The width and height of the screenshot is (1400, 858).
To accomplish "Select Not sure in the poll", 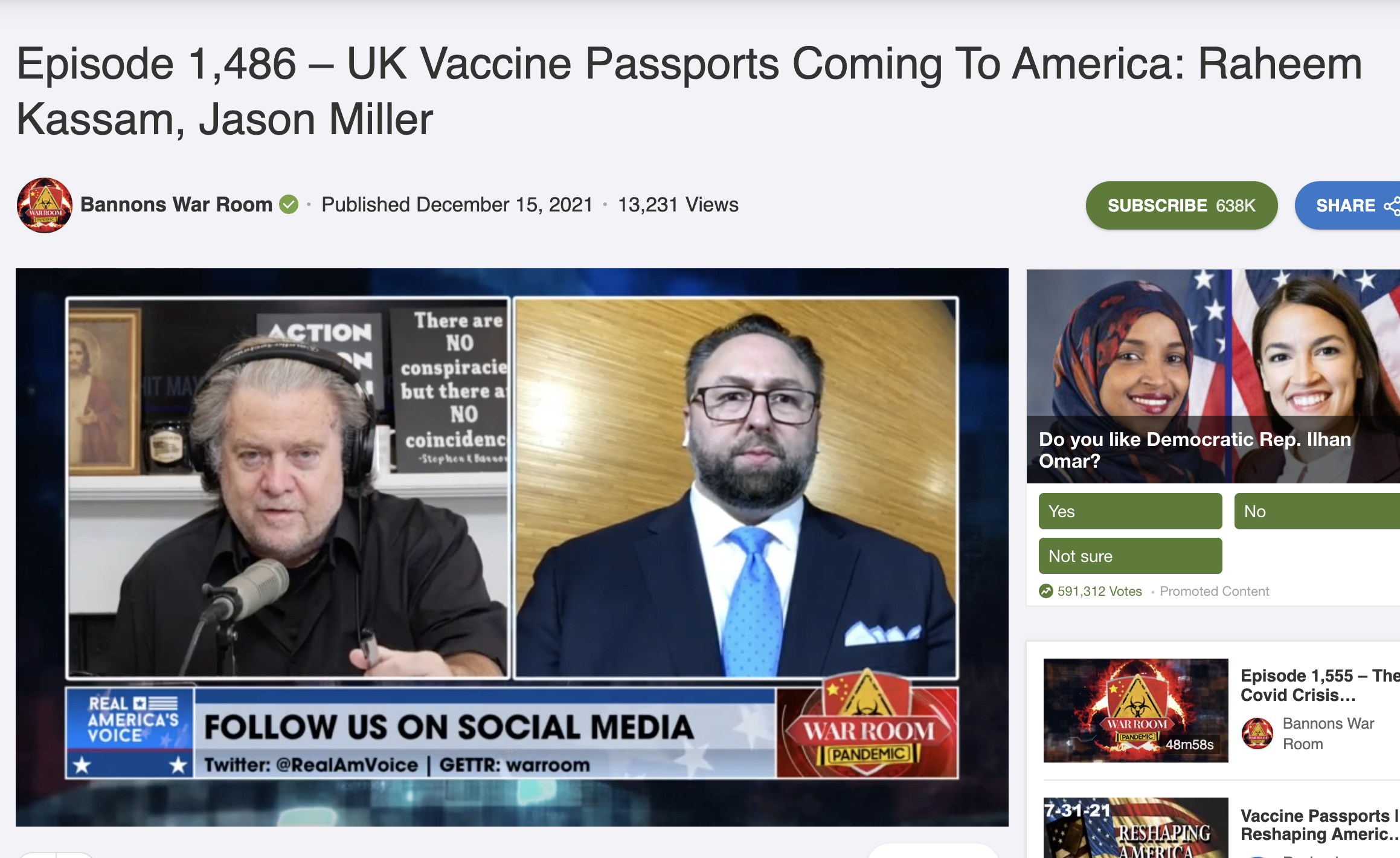I will tap(1130, 556).
